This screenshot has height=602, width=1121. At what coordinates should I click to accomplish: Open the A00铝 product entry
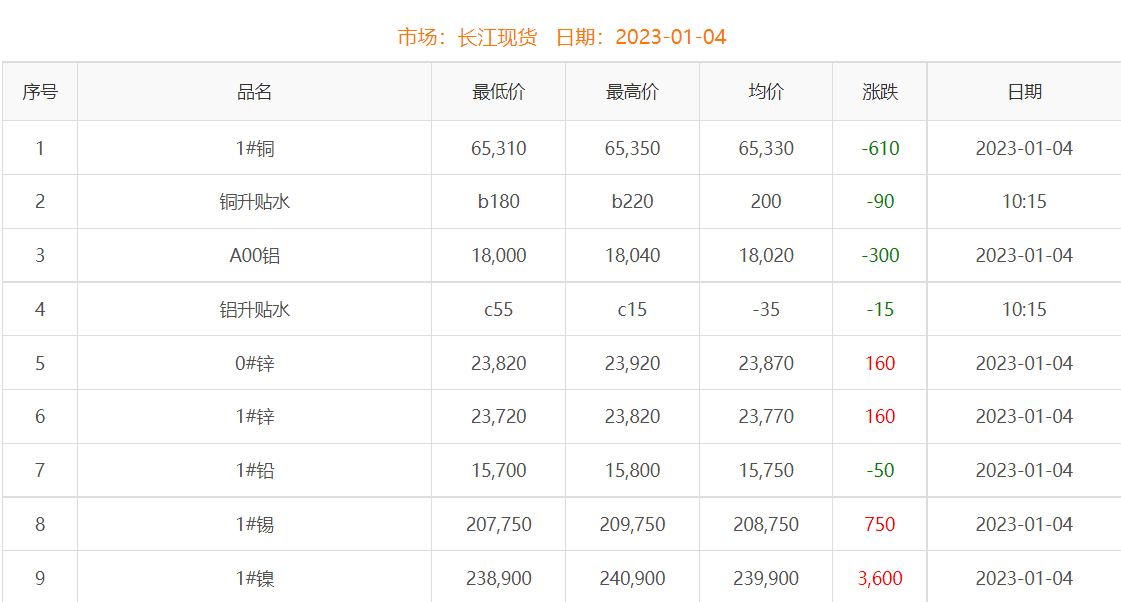coord(254,256)
